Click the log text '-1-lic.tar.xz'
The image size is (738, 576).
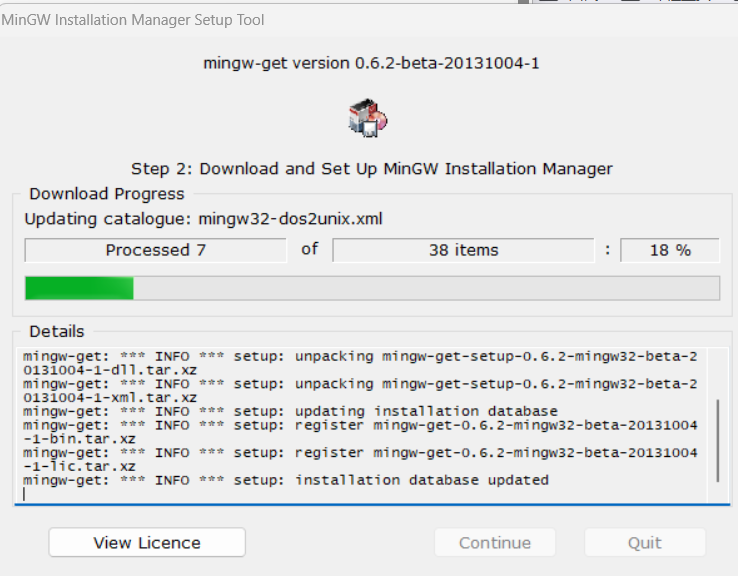[79, 467]
